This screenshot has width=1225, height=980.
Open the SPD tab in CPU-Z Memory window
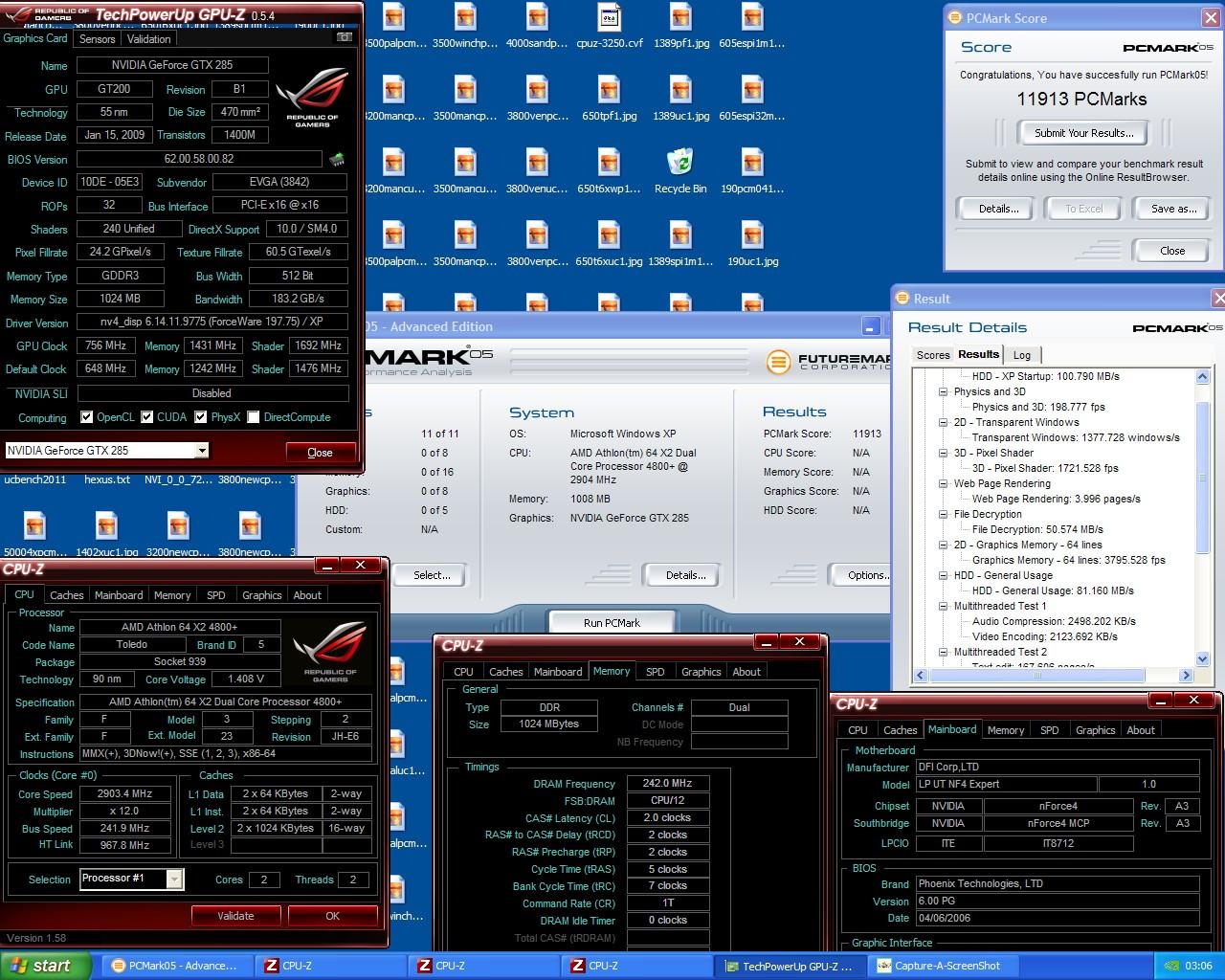point(656,672)
